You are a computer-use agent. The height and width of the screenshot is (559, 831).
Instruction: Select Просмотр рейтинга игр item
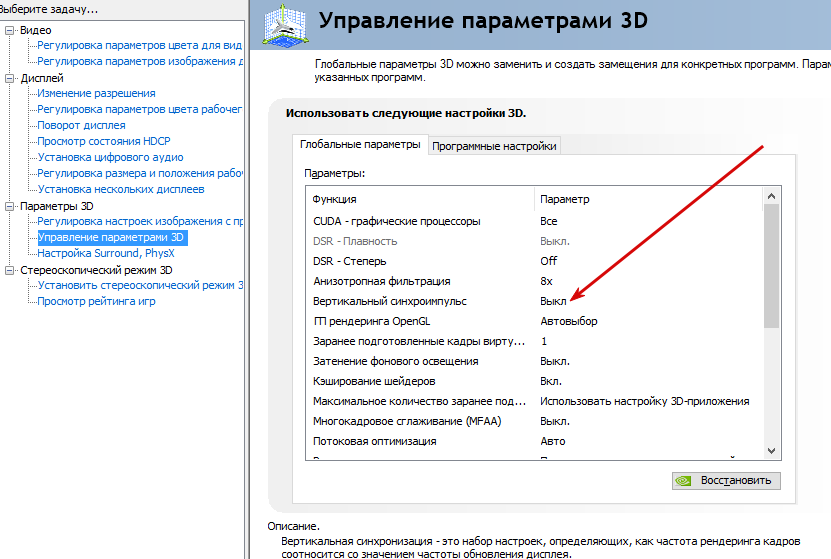96,302
